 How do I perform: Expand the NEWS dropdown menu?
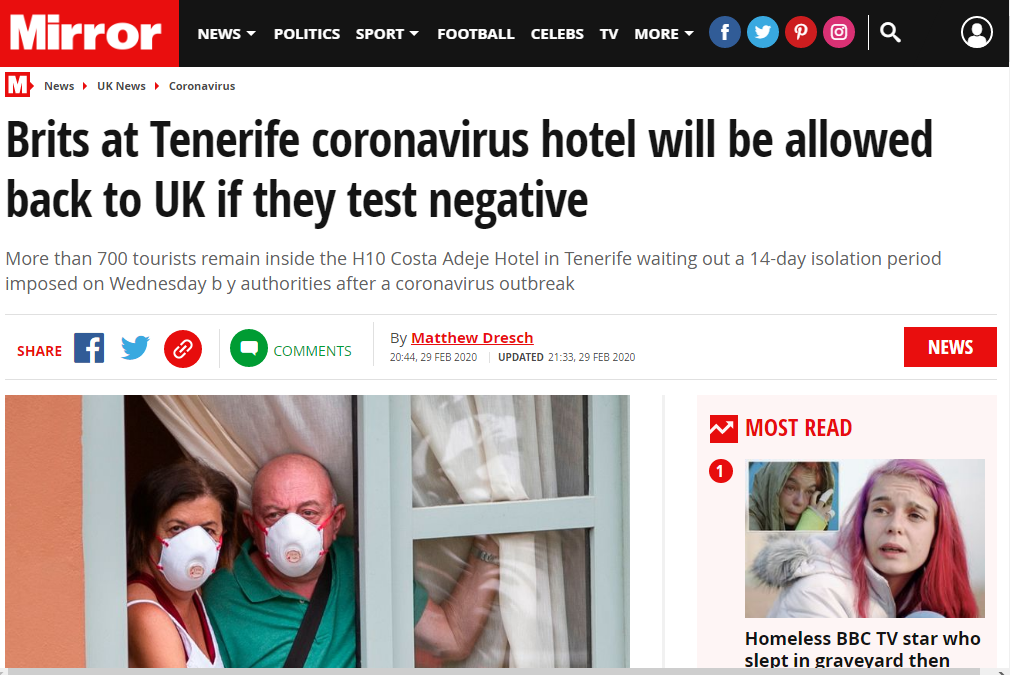click(226, 33)
